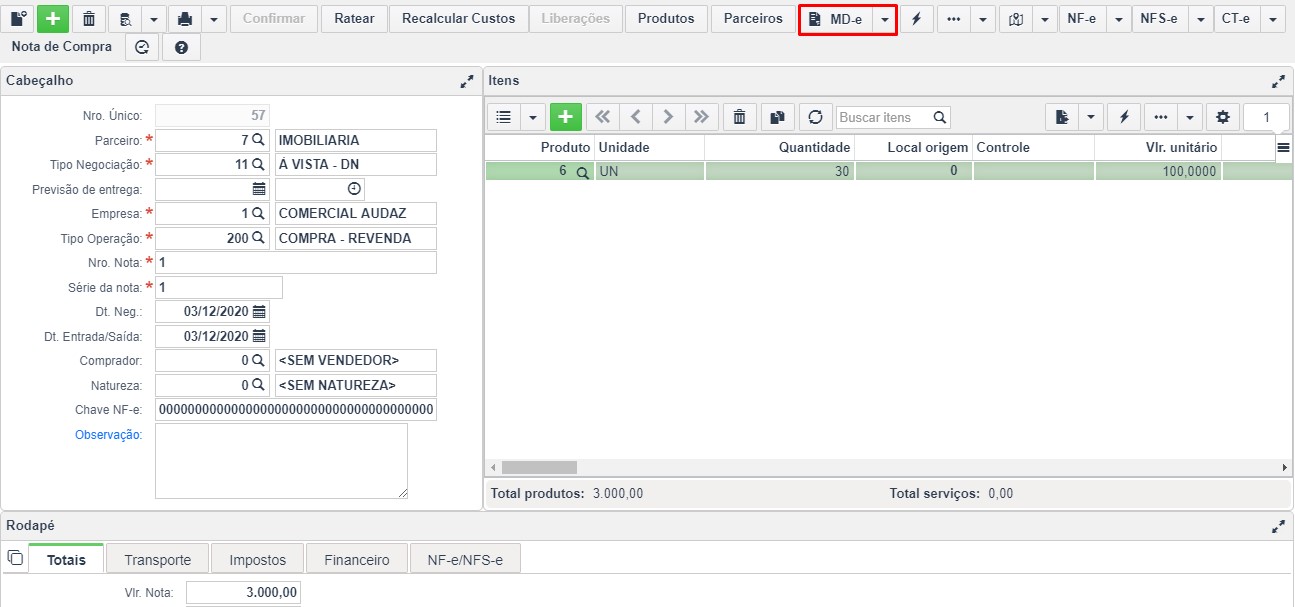Add a new note with green plus
Viewport: 1295px width, 607px height.
pyautogui.click(x=53, y=18)
